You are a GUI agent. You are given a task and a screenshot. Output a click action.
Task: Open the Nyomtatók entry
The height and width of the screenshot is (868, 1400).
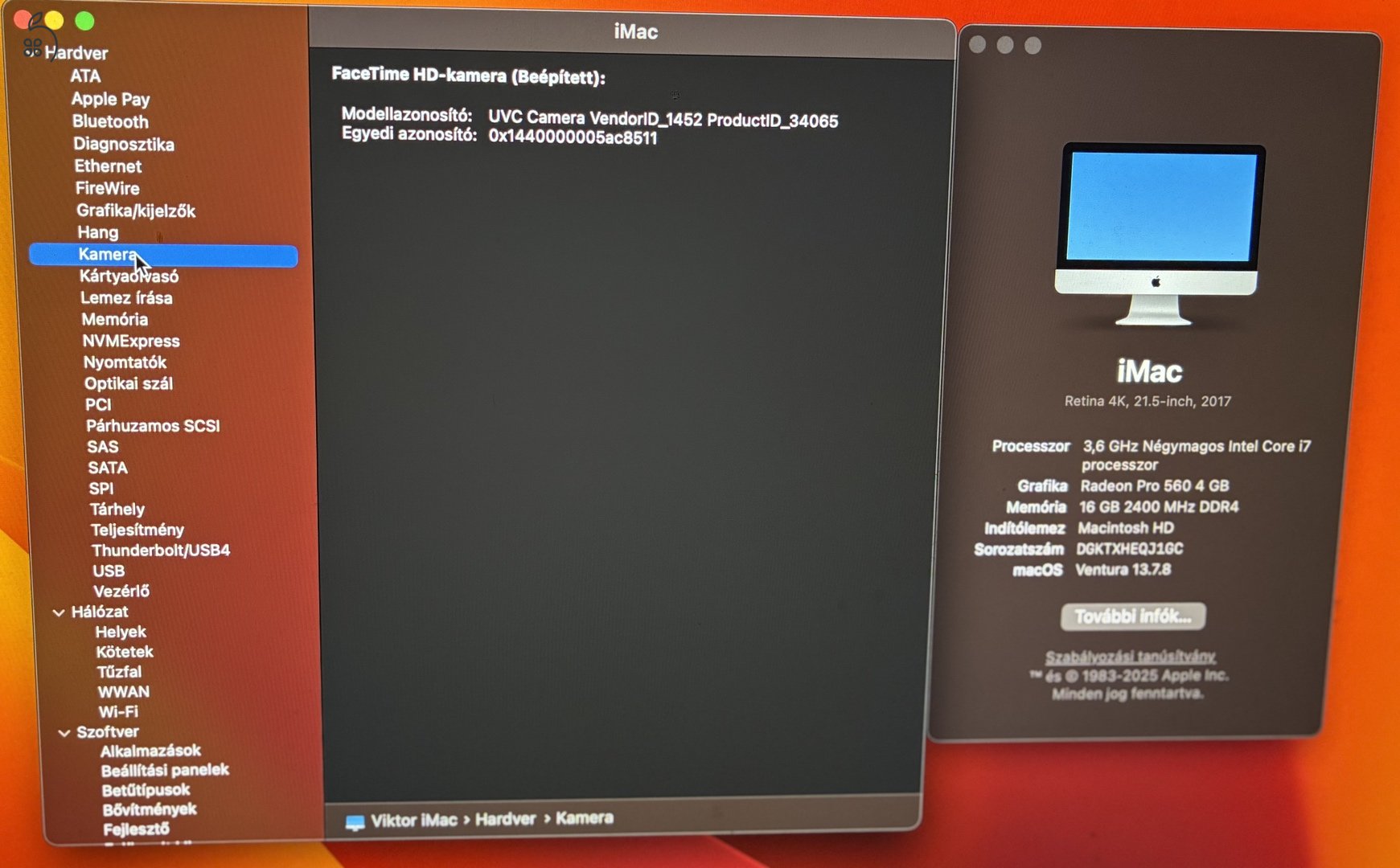(125, 362)
